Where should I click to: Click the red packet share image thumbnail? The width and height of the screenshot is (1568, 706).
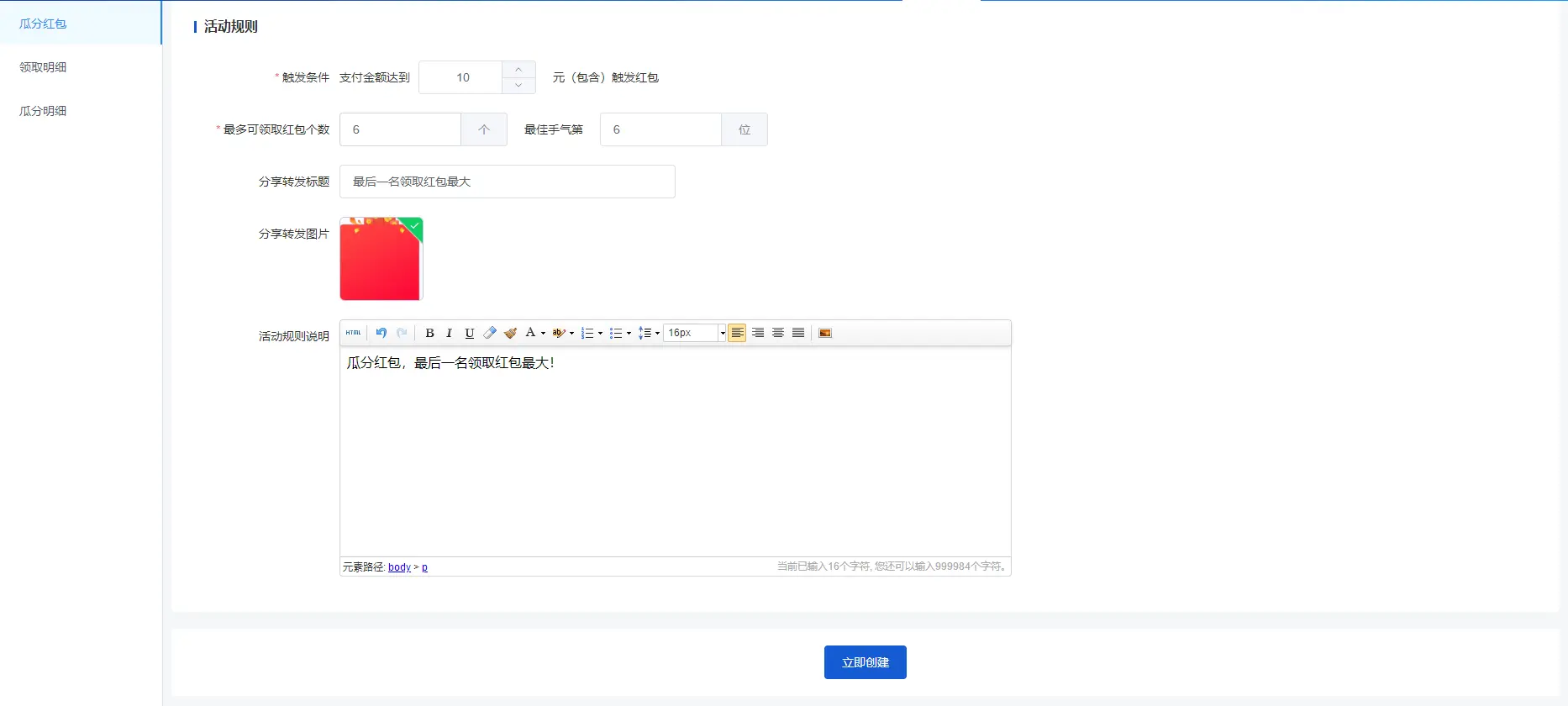(381, 259)
